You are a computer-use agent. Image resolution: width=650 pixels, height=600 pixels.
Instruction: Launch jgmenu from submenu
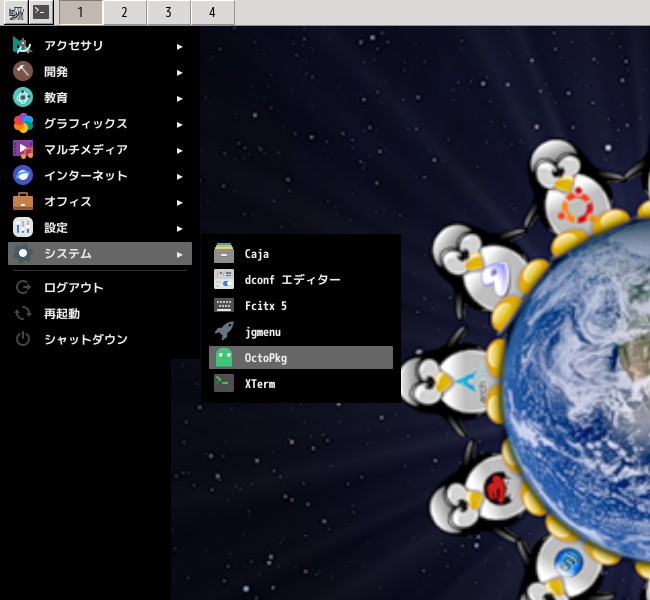301,331
